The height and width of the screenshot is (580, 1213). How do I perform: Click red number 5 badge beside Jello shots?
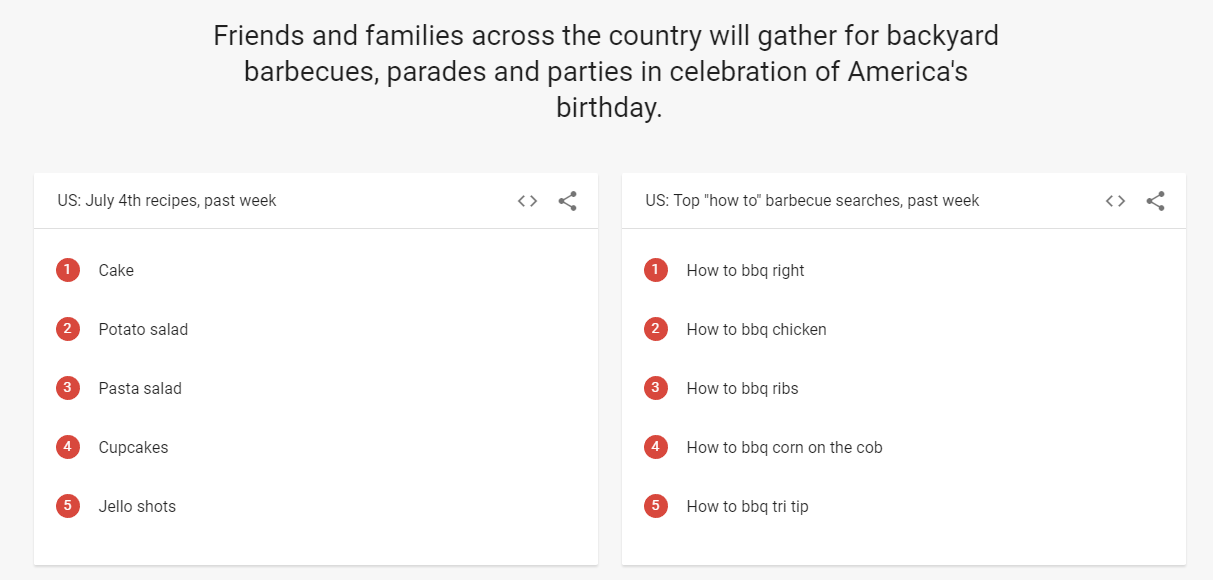[x=68, y=506]
